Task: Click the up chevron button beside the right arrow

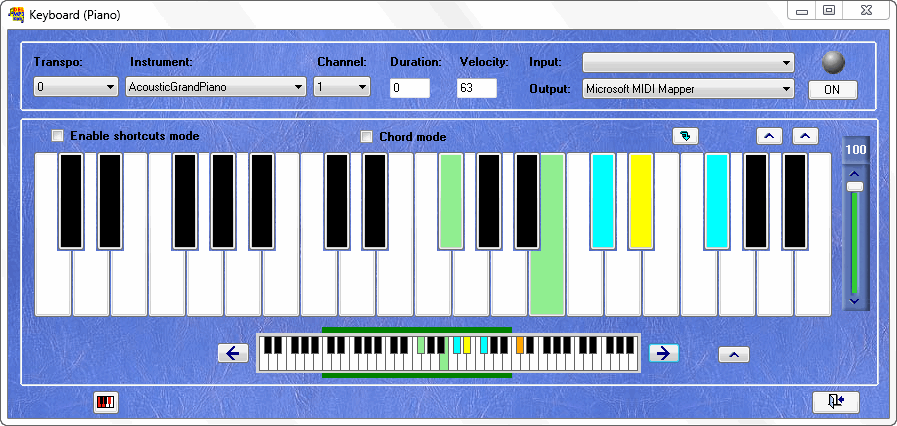Action: click(734, 355)
